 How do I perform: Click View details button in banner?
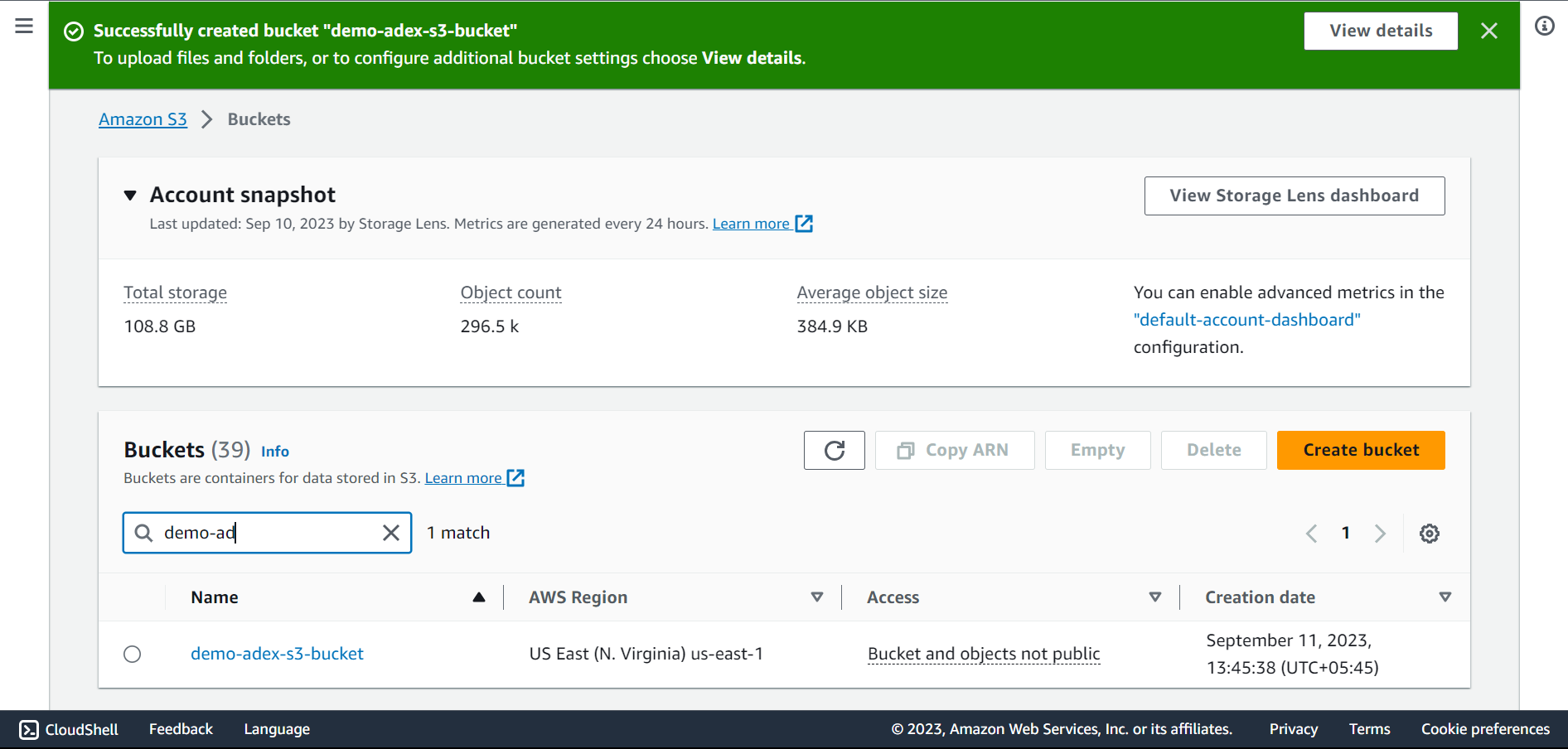1381,31
